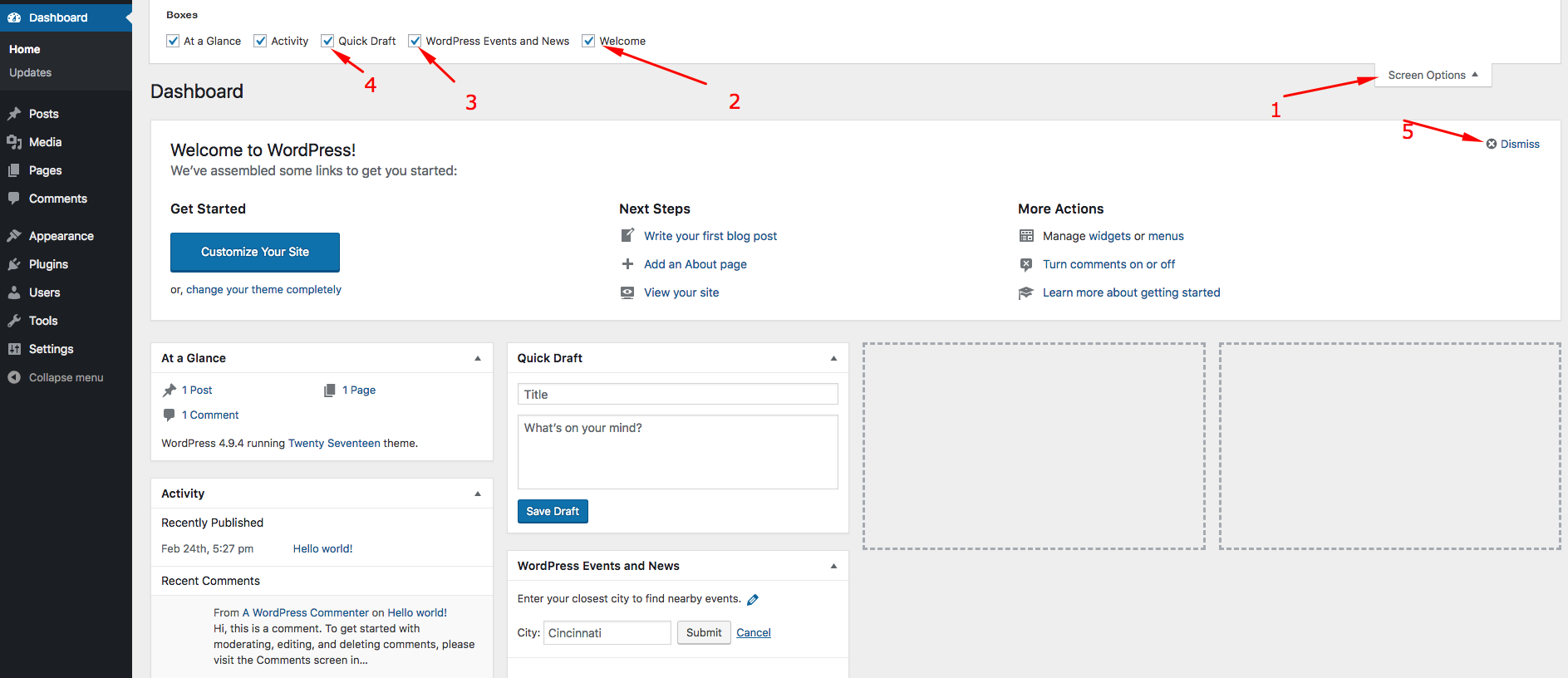The height and width of the screenshot is (678, 1568).
Task: Click the pin icon next to 1 Post
Action: [170, 390]
